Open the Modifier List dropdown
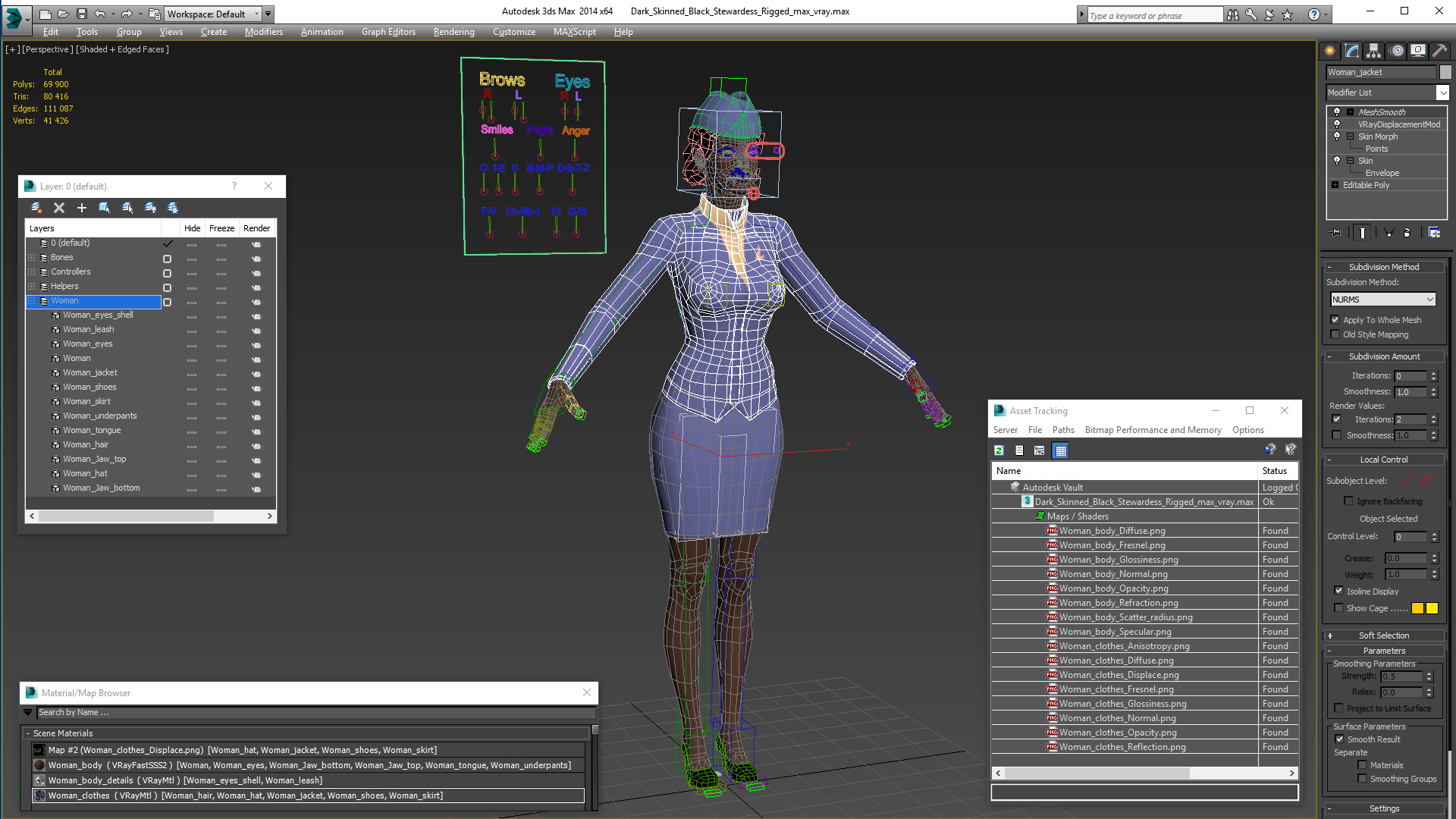This screenshot has width=1456, height=819. (x=1442, y=93)
